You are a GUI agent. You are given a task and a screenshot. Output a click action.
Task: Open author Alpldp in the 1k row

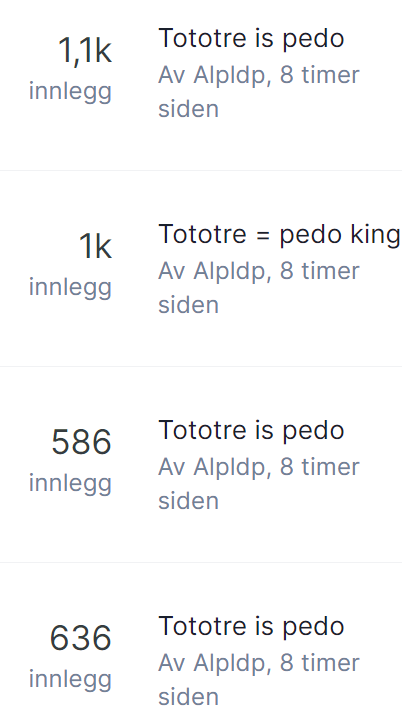[x=229, y=271]
